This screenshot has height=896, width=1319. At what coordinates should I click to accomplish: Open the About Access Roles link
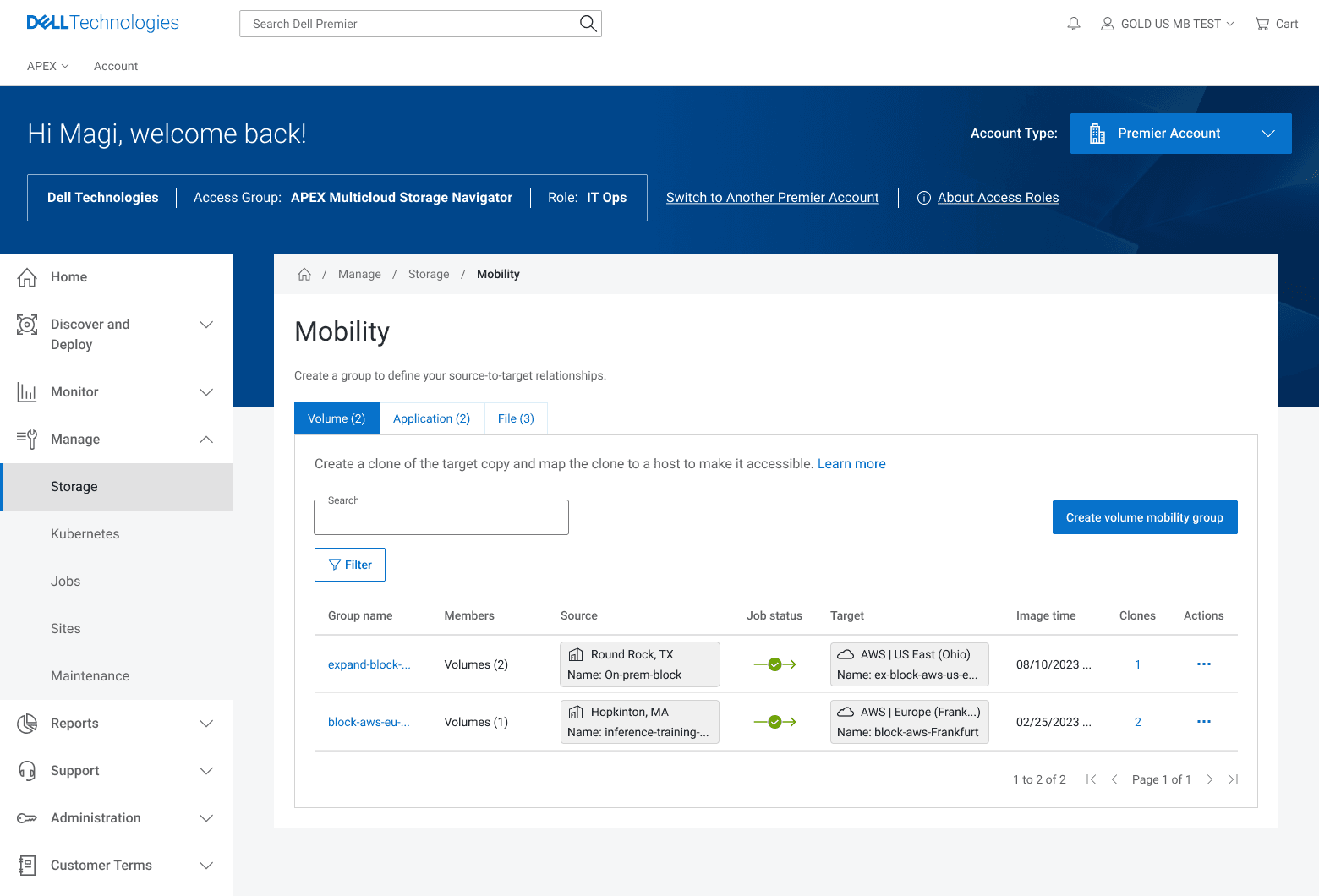click(998, 198)
